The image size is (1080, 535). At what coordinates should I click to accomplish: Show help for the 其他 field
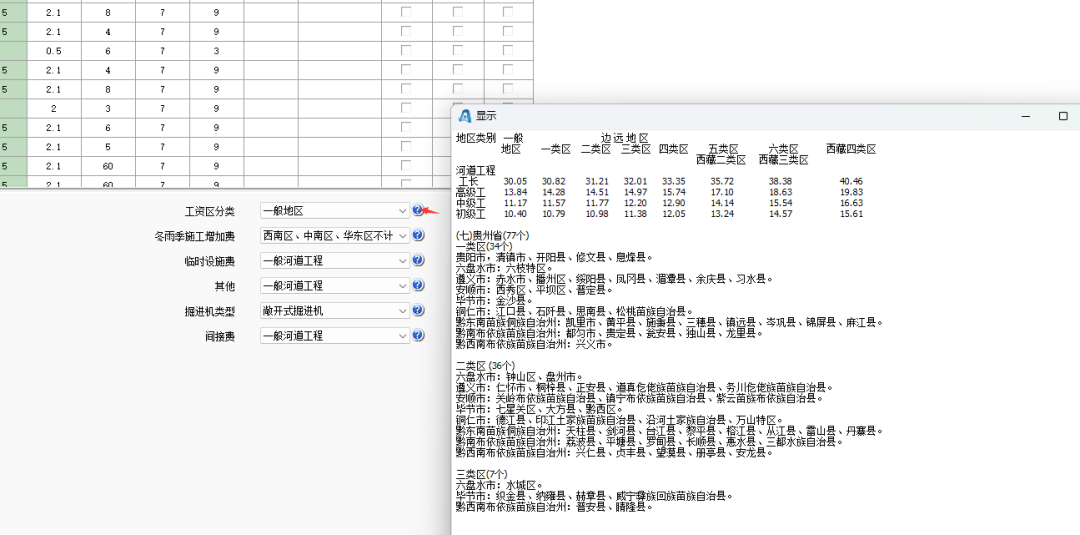tap(418, 286)
